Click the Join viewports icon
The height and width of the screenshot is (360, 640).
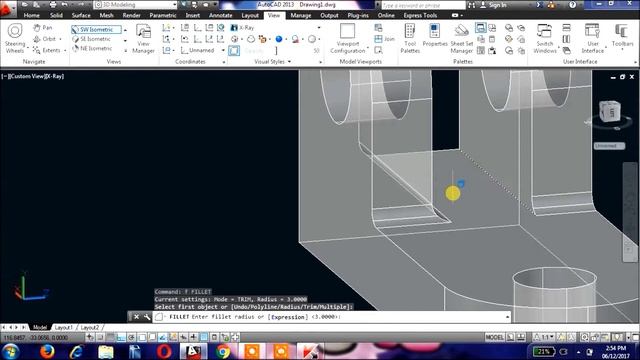(384, 39)
